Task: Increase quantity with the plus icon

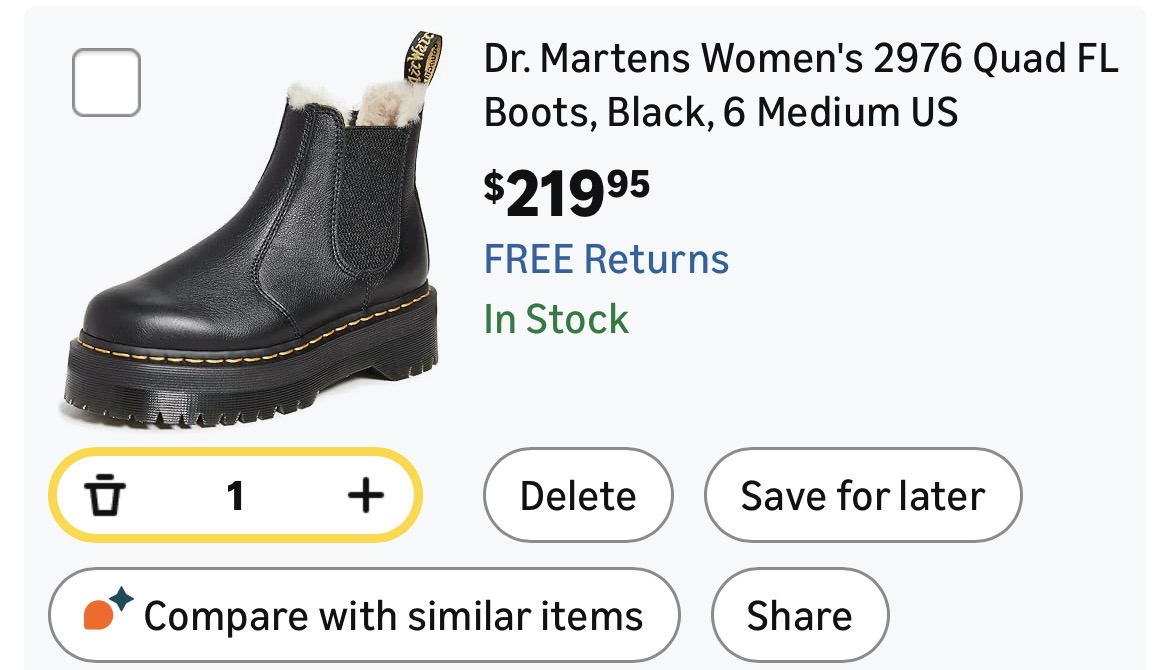Action: (365, 495)
